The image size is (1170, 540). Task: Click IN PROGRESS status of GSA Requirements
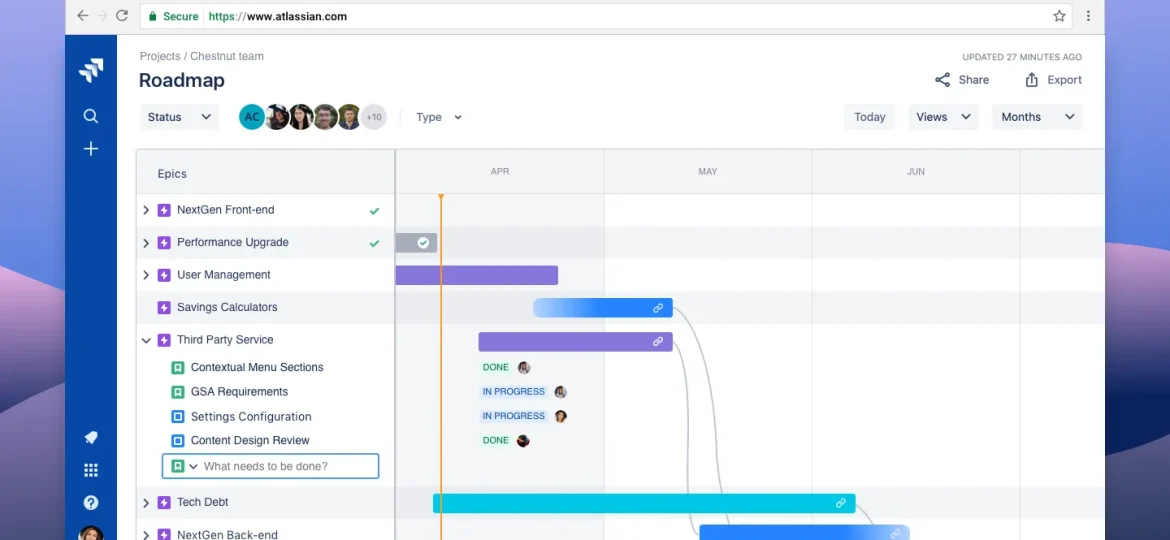[x=514, y=392]
